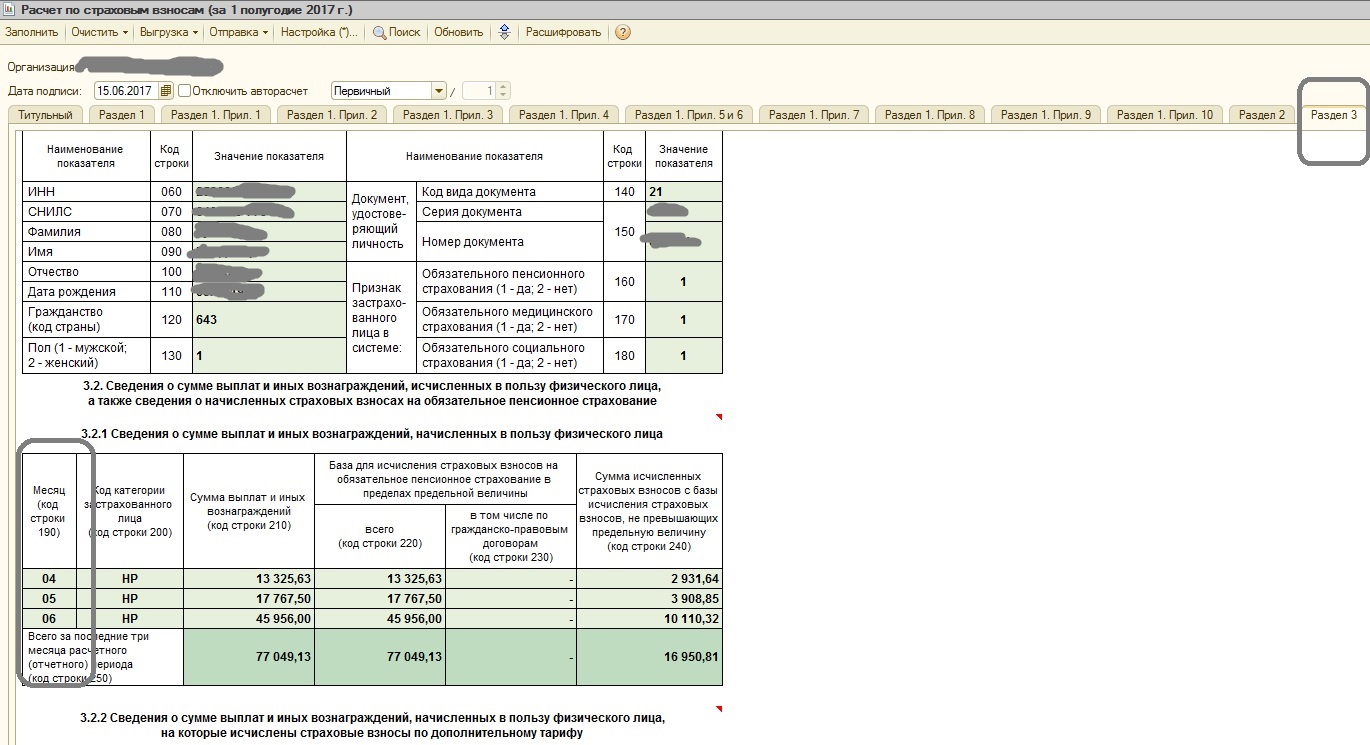
Task: Select line 180 social insurance value cell
Action: [683, 355]
